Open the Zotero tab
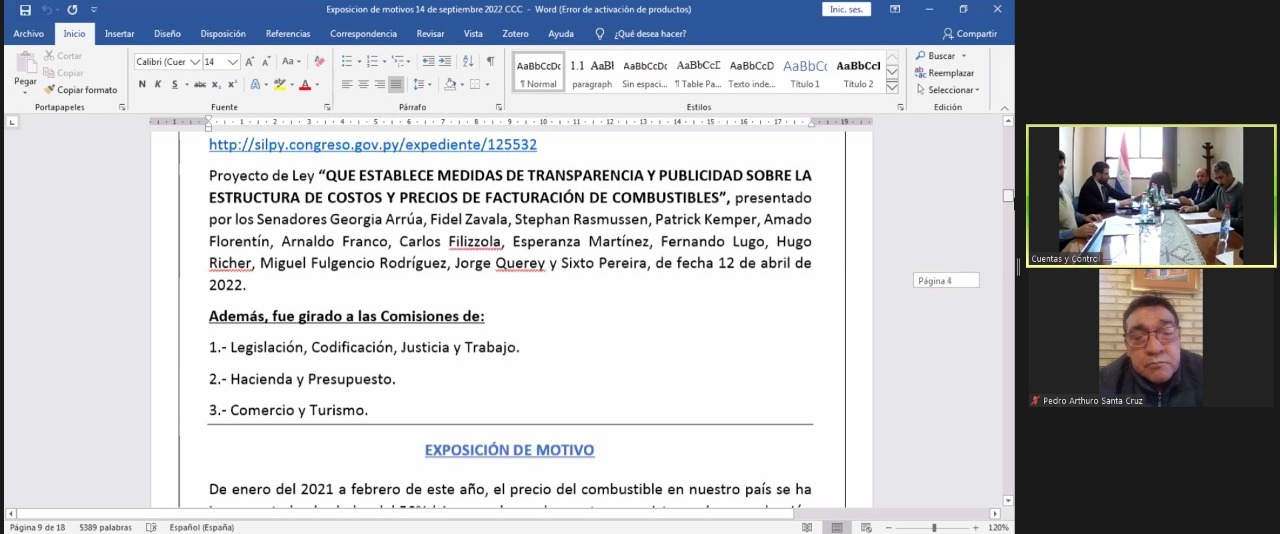 tap(515, 34)
